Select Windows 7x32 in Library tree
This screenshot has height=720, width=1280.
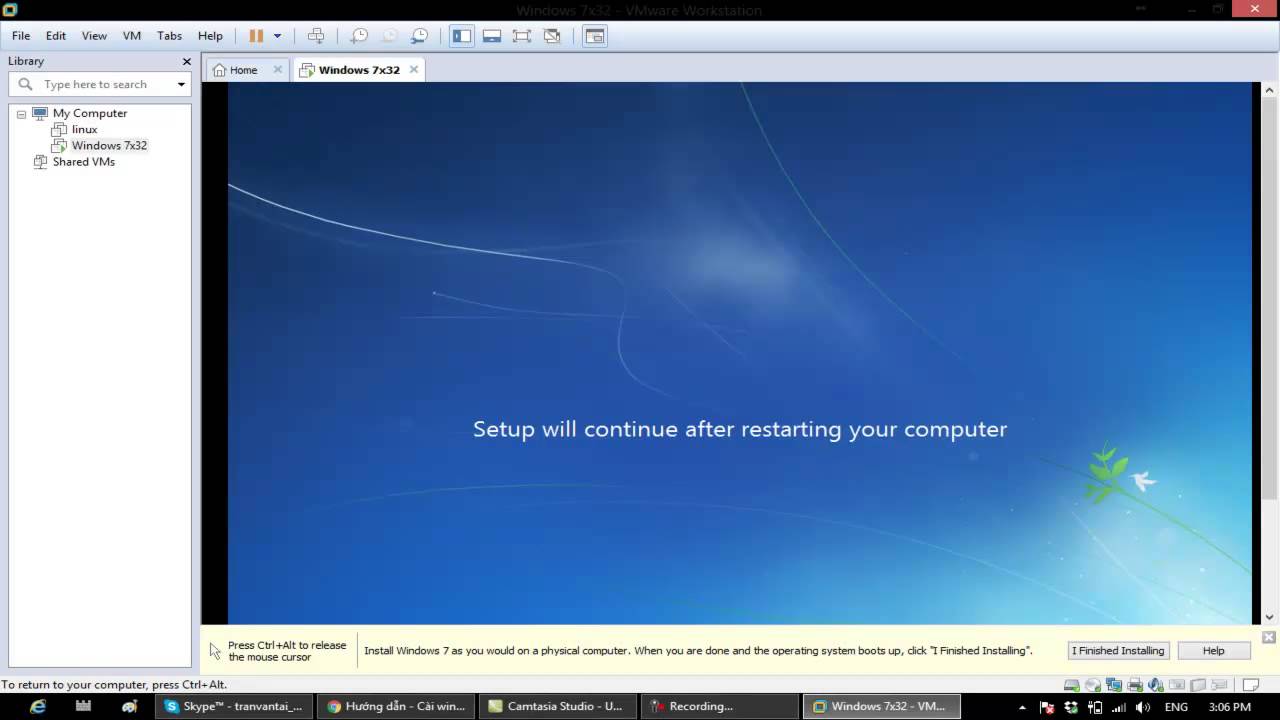coord(109,145)
